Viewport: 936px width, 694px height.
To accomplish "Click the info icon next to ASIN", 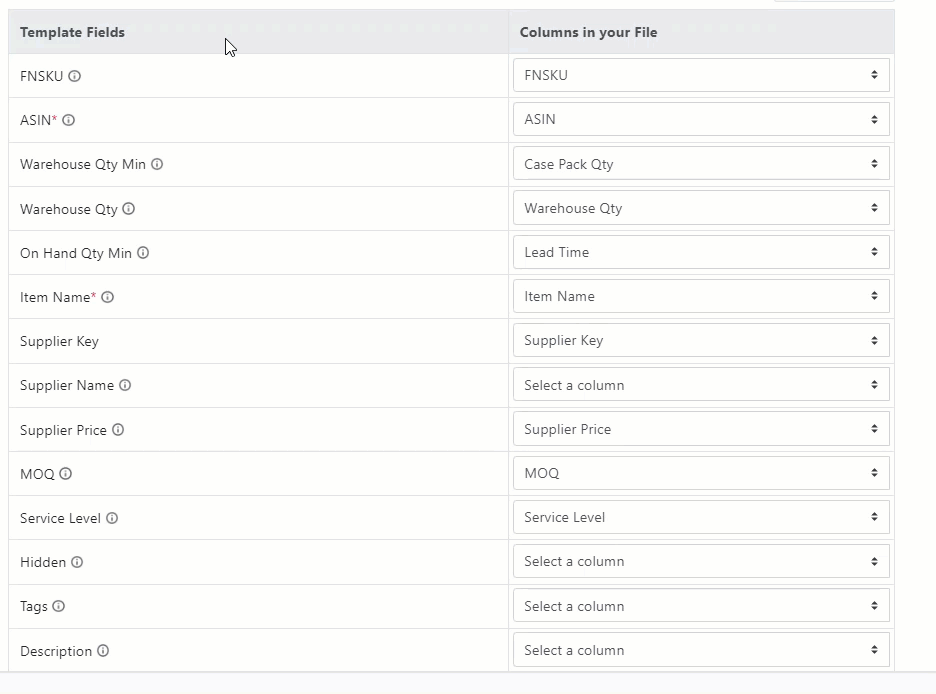I will pyautogui.click(x=69, y=120).
